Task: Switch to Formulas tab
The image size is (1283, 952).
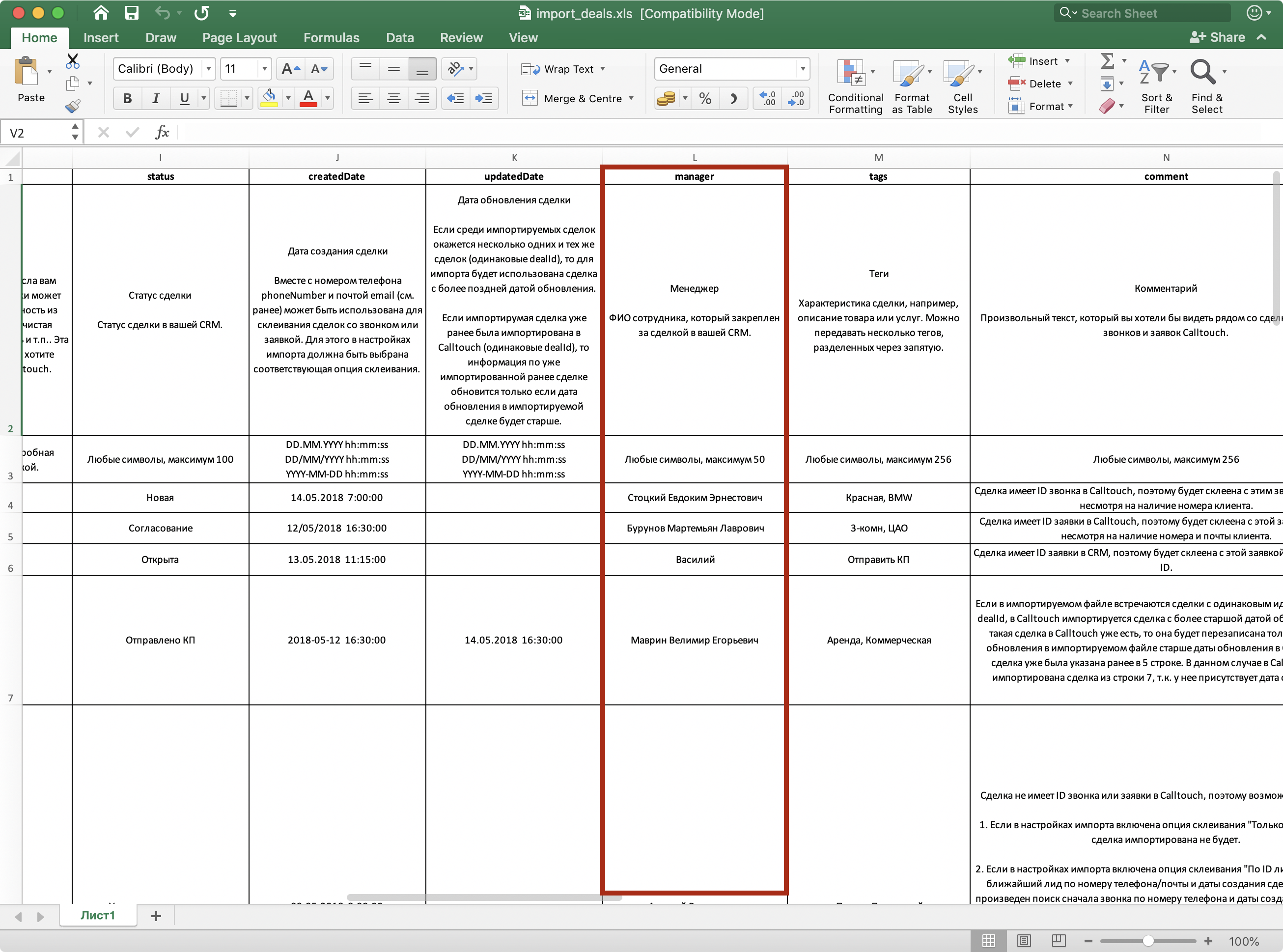Action: click(331, 37)
